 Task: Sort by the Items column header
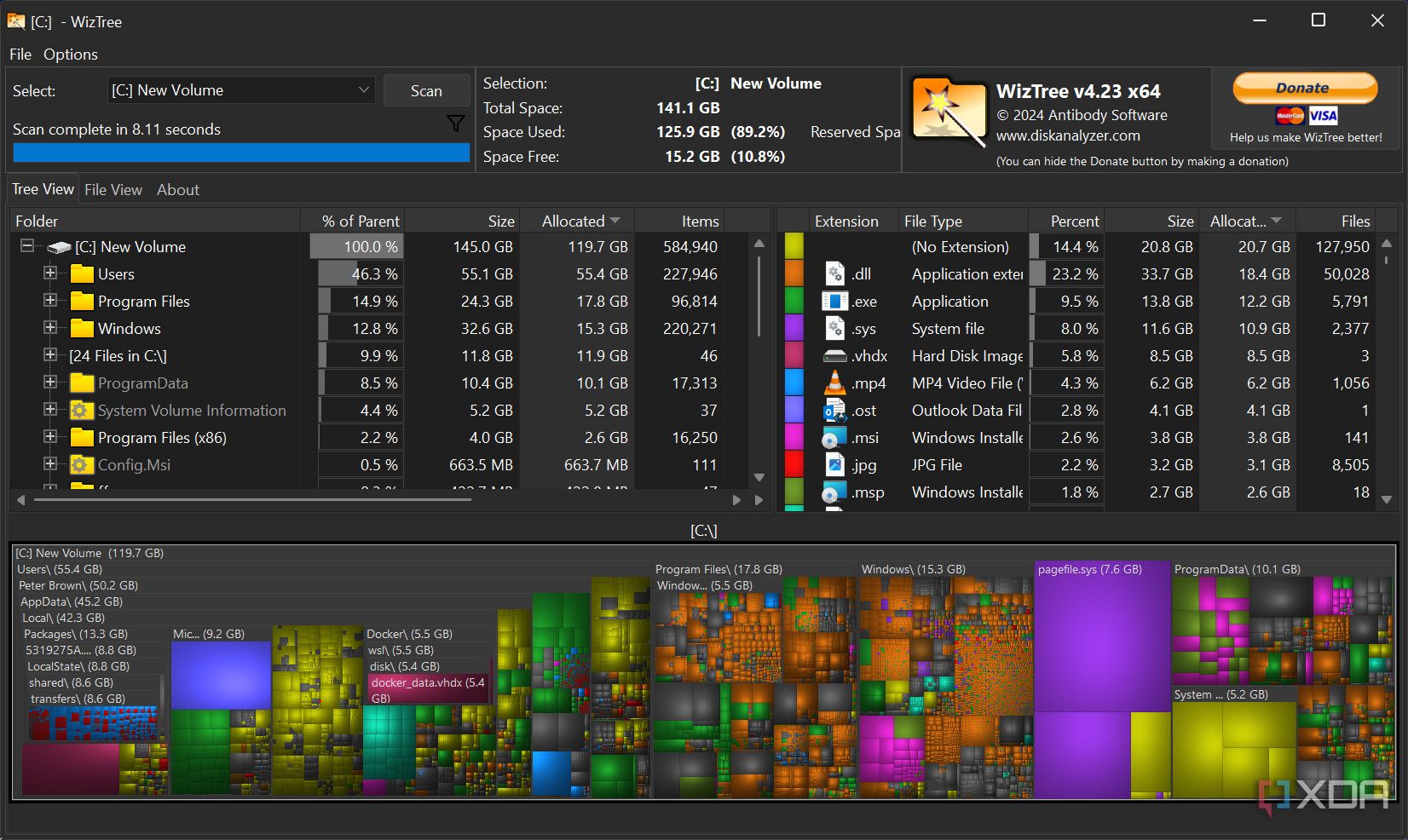tap(679, 221)
